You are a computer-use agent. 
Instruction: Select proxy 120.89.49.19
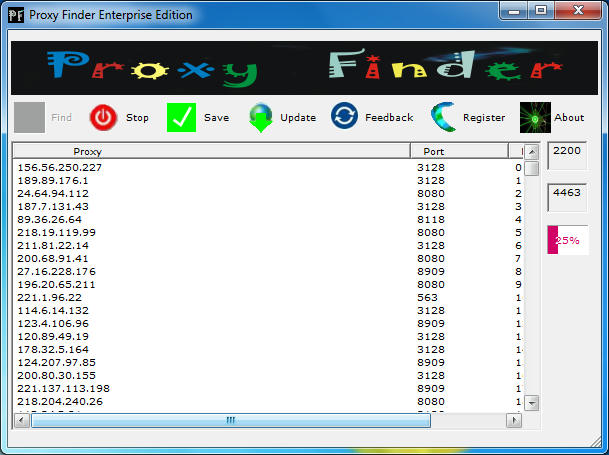[53, 336]
